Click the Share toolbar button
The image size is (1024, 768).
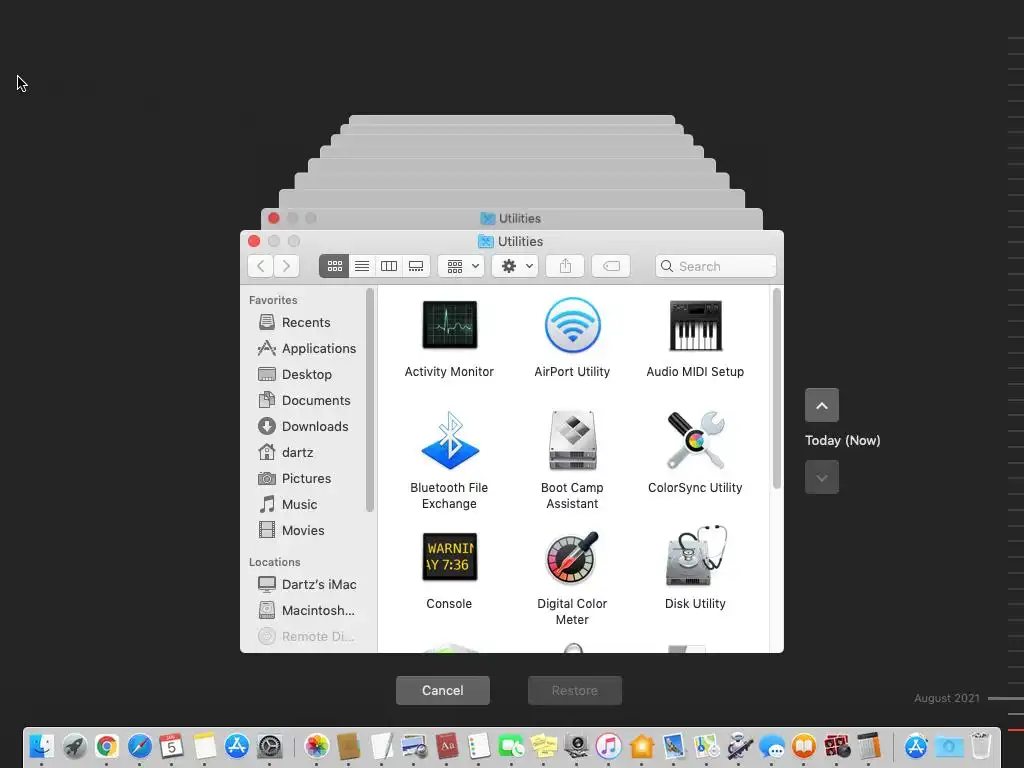click(x=566, y=266)
